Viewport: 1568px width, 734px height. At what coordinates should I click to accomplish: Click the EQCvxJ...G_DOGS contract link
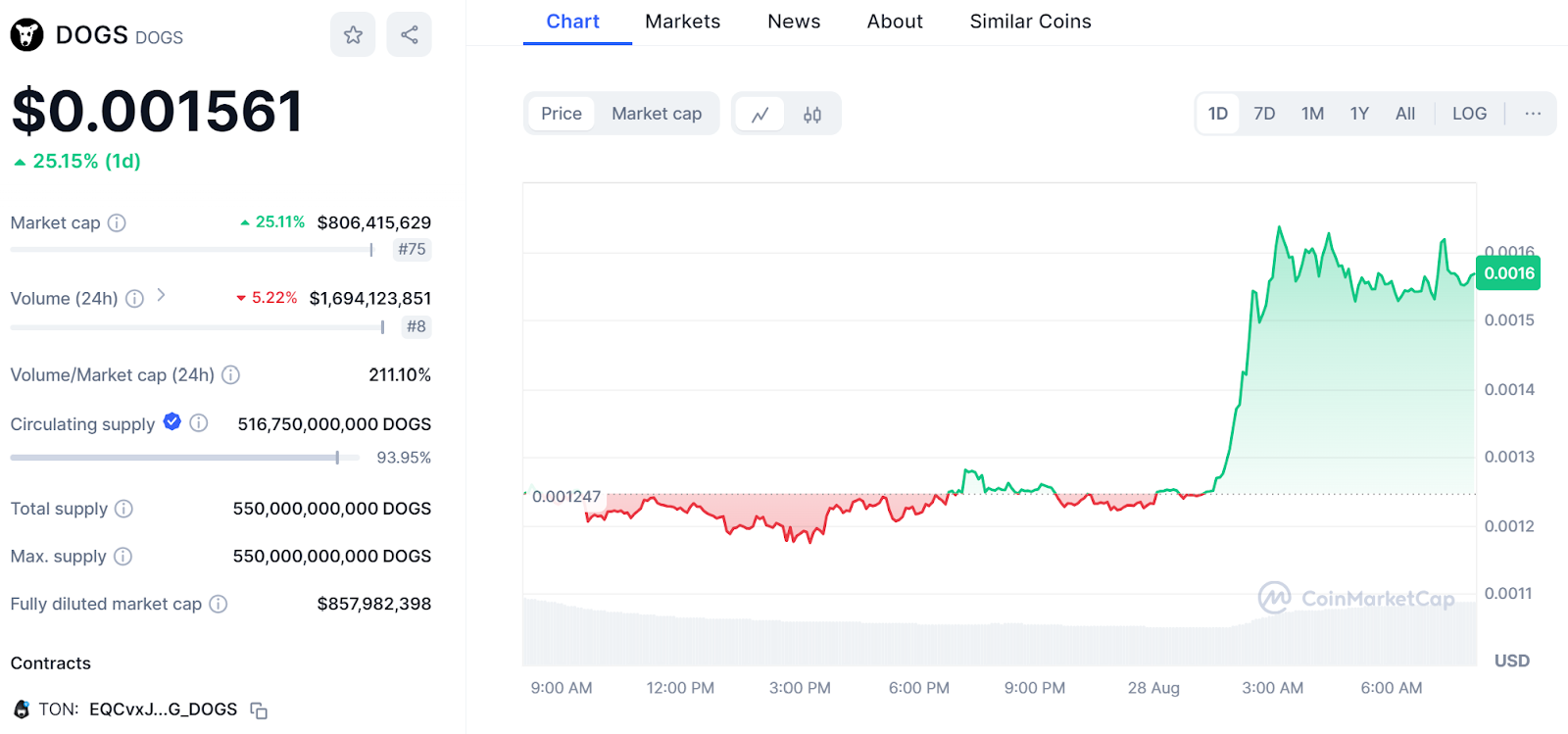pyautogui.click(x=163, y=710)
